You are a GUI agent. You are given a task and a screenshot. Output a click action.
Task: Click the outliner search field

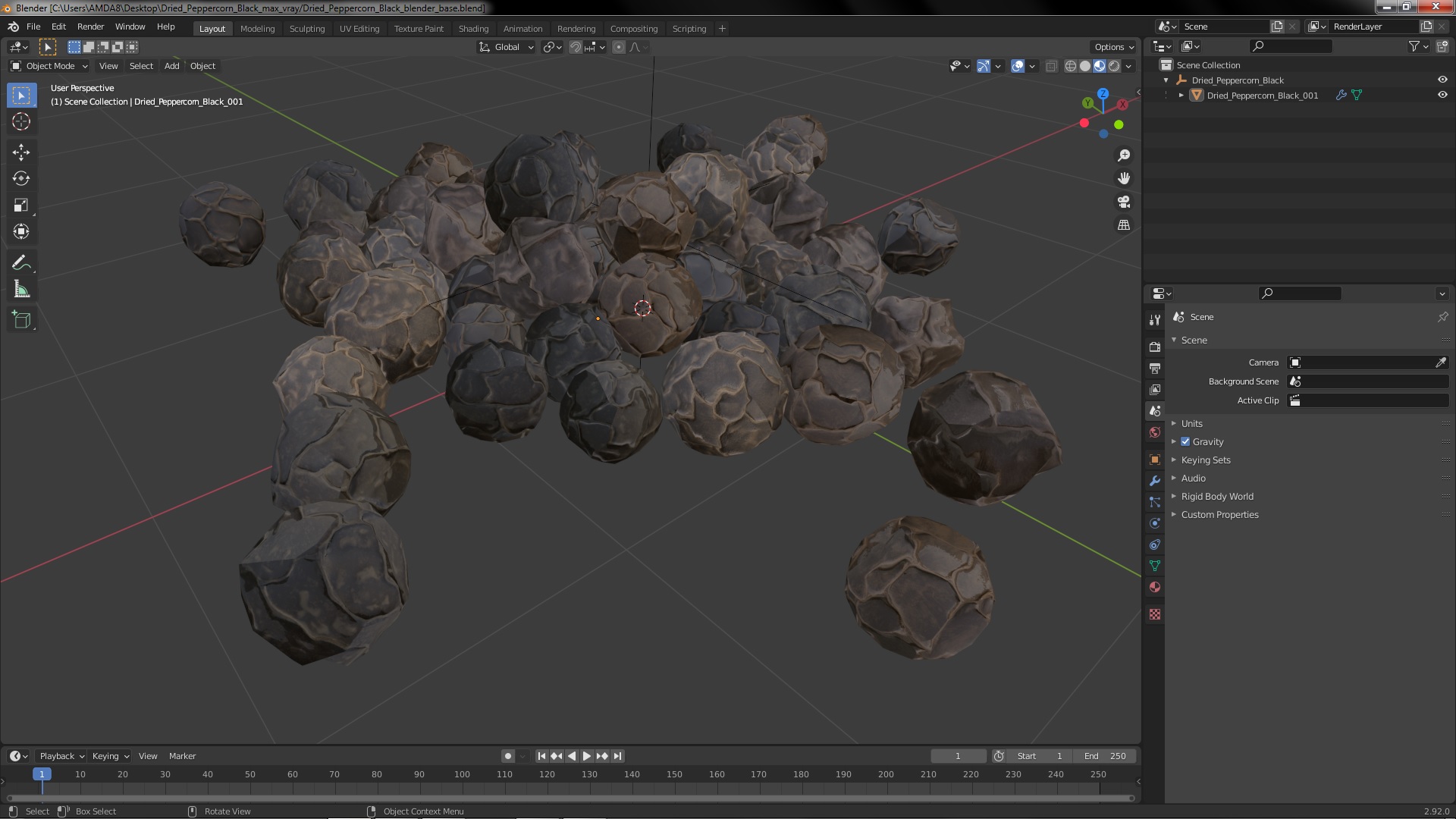click(1291, 46)
